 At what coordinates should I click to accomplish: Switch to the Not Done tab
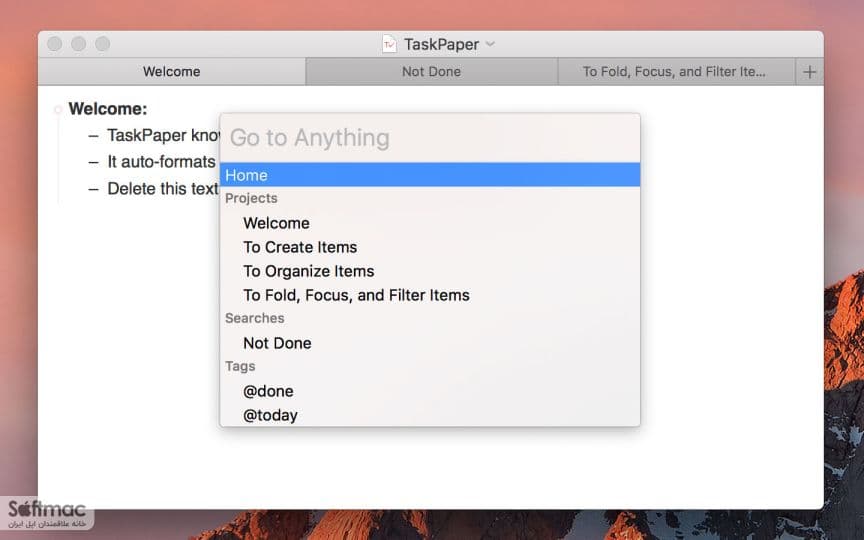click(x=431, y=72)
